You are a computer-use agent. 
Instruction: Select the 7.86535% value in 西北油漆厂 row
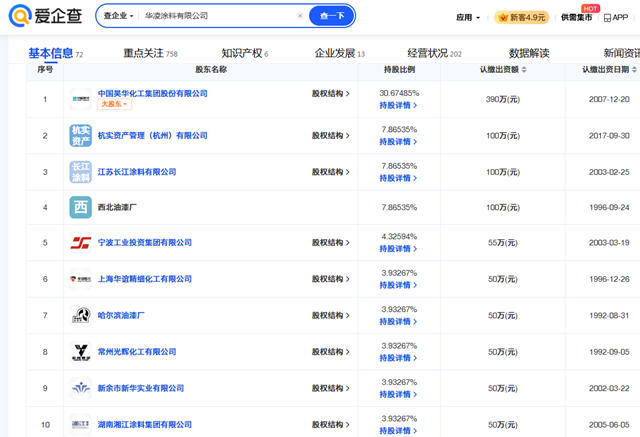coord(399,207)
